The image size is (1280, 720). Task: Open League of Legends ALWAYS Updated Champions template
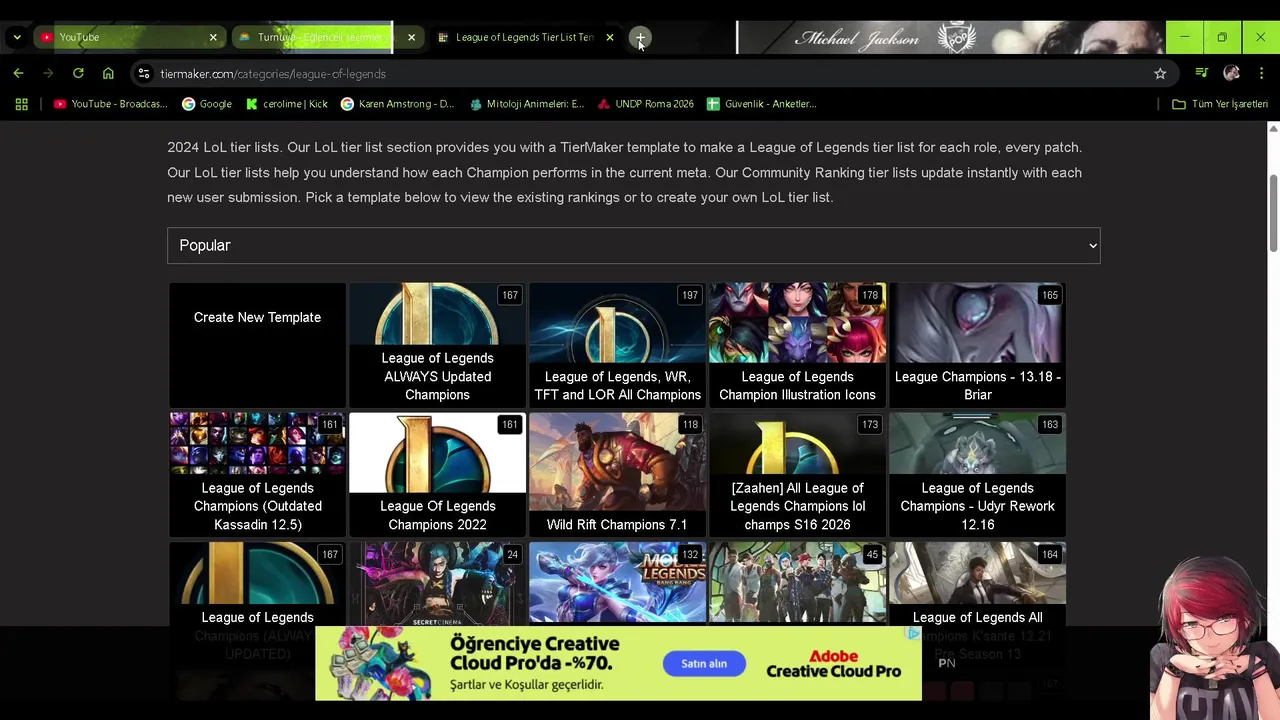437,345
